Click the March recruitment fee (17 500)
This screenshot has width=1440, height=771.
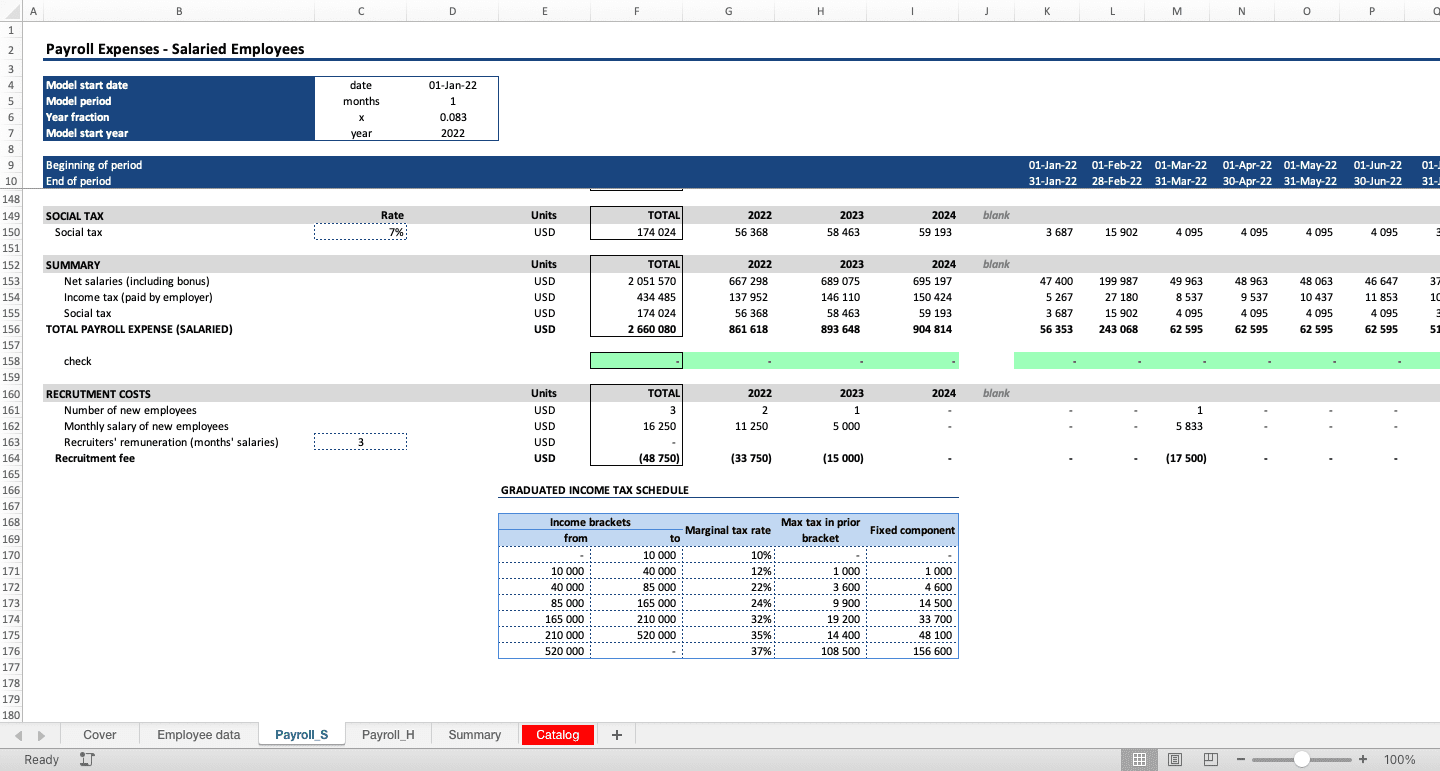1176,458
